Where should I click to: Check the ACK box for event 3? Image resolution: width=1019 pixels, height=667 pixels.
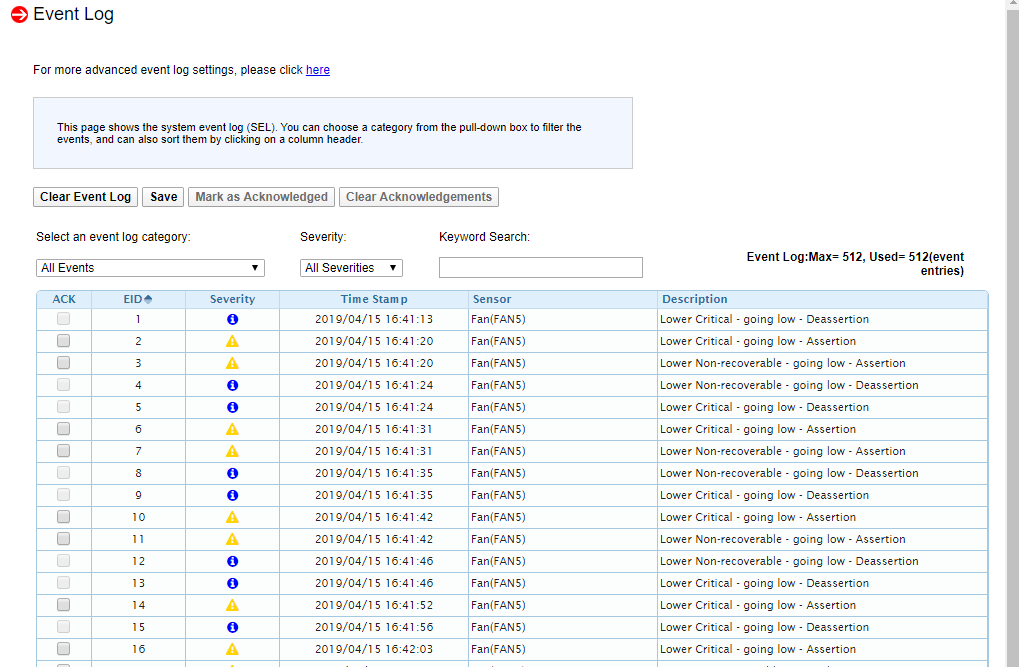click(x=63, y=363)
